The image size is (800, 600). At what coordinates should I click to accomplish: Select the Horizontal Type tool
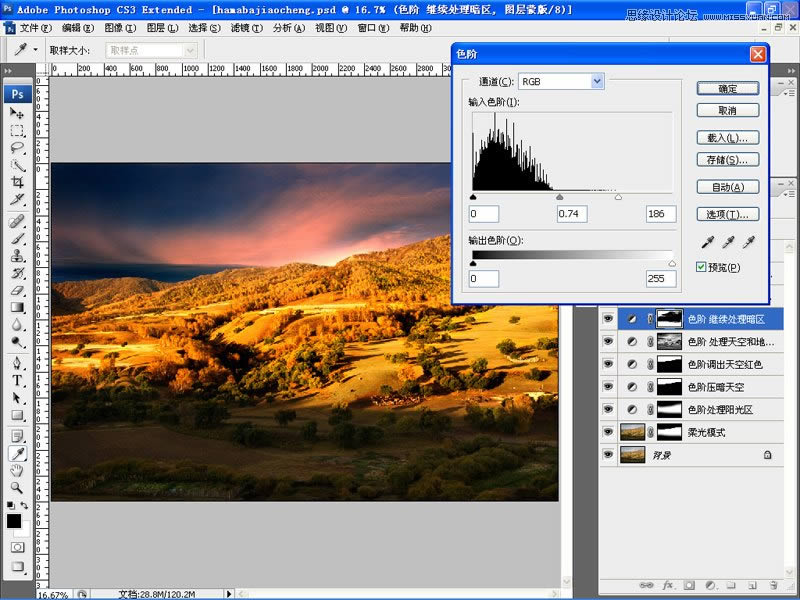pyautogui.click(x=18, y=380)
